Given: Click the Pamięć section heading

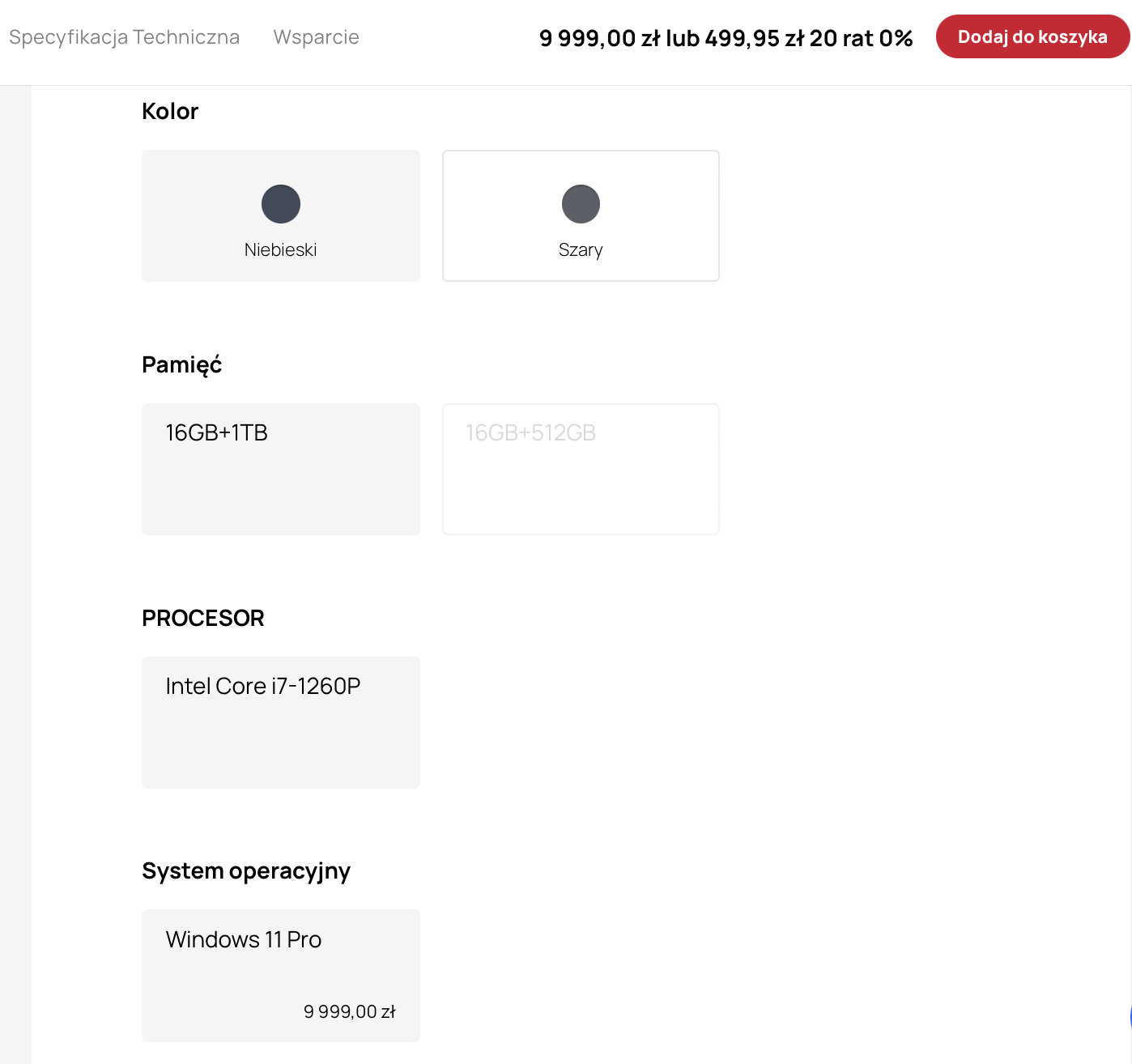Looking at the screenshot, I should tap(181, 365).
